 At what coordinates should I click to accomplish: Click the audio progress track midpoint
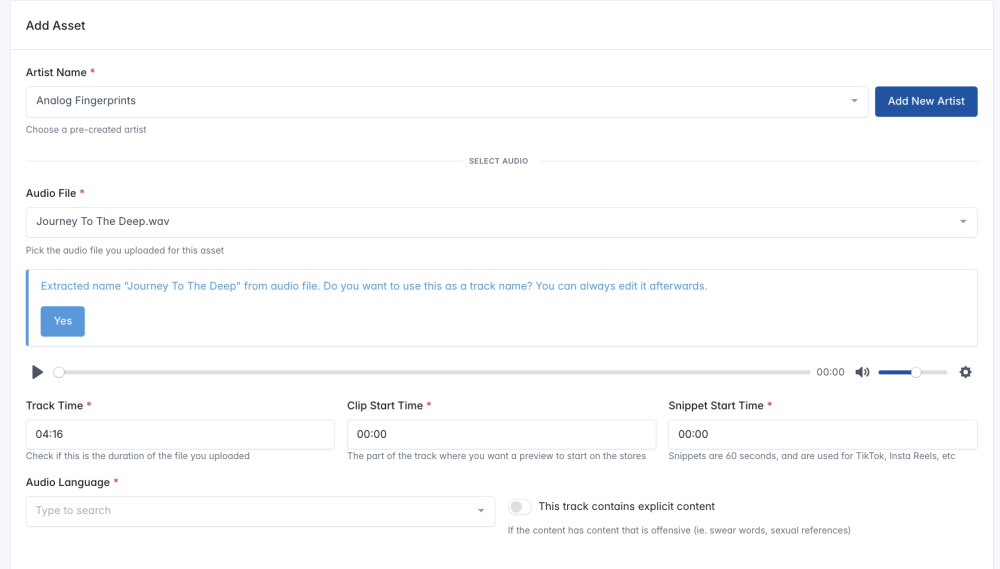[x=434, y=372]
